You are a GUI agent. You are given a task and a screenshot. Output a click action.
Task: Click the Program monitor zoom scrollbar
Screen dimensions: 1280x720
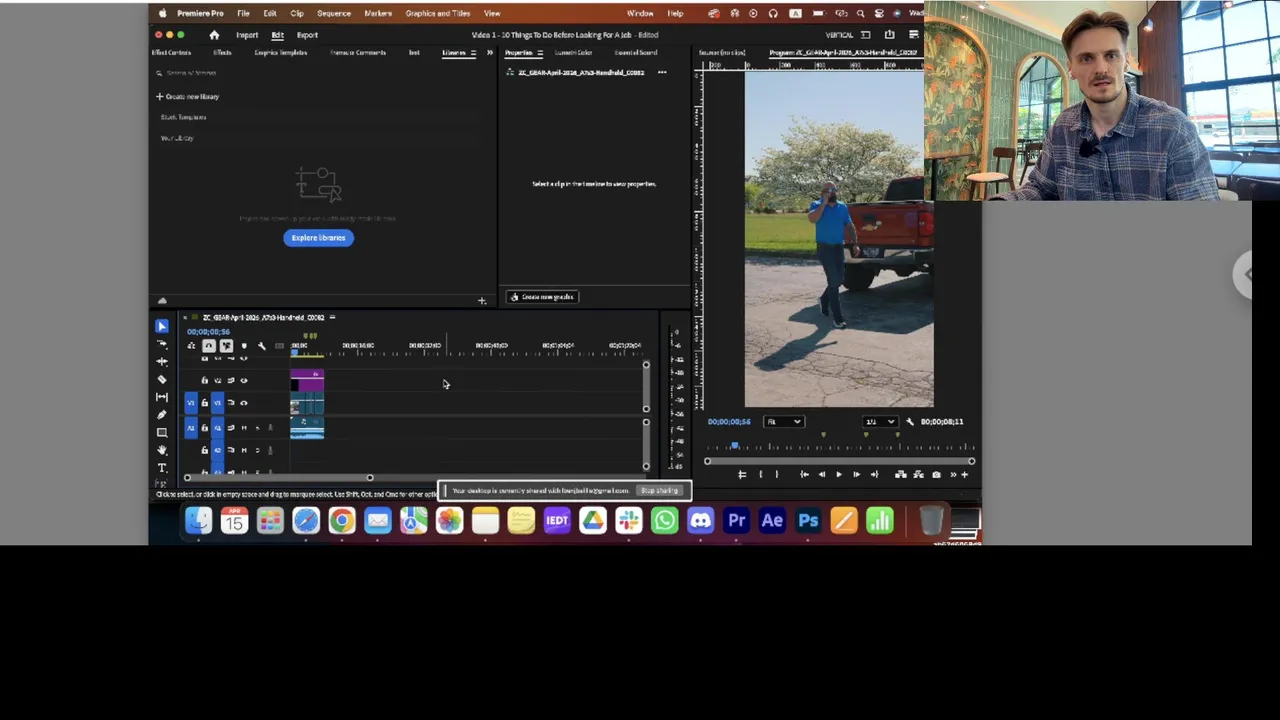click(839, 461)
